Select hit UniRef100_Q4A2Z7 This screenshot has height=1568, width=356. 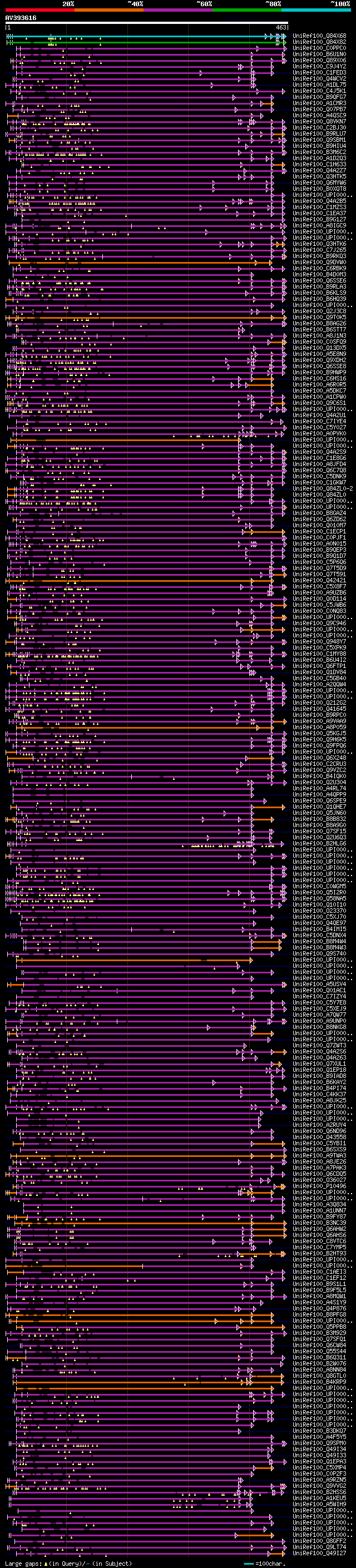[319, 170]
